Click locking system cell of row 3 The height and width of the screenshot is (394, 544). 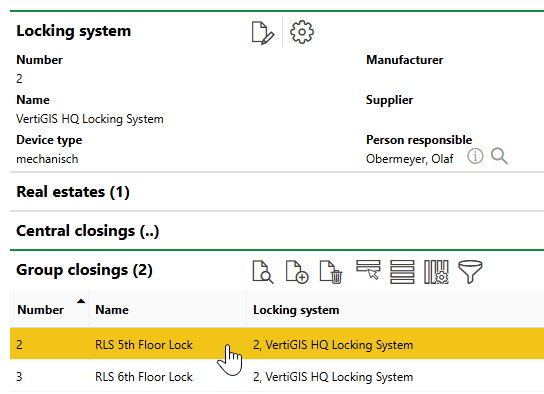pyautogui.click(x=333, y=377)
